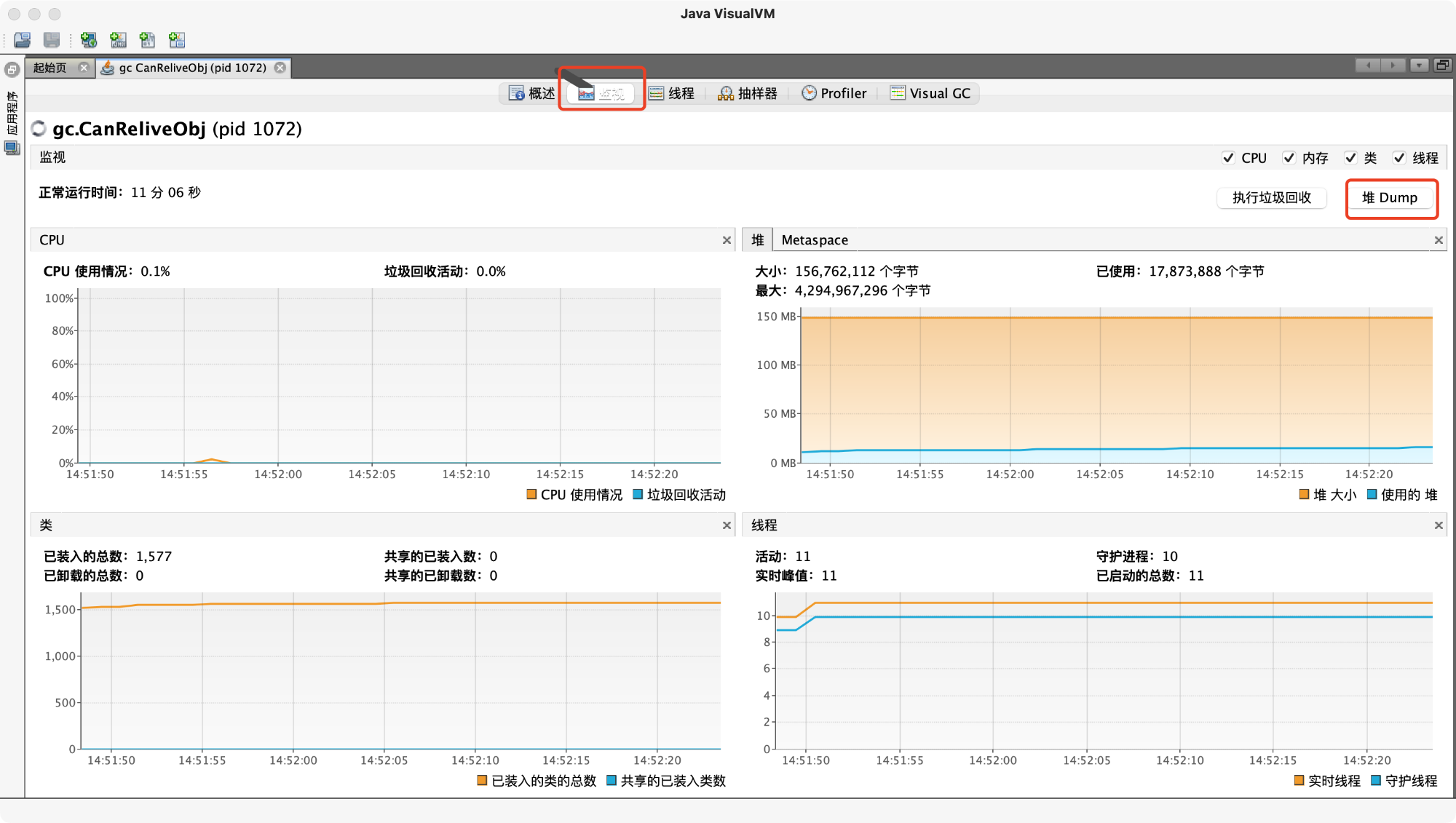Click the heap size value 156,762,112
This screenshot has width=1456, height=823.
[x=835, y=271]
